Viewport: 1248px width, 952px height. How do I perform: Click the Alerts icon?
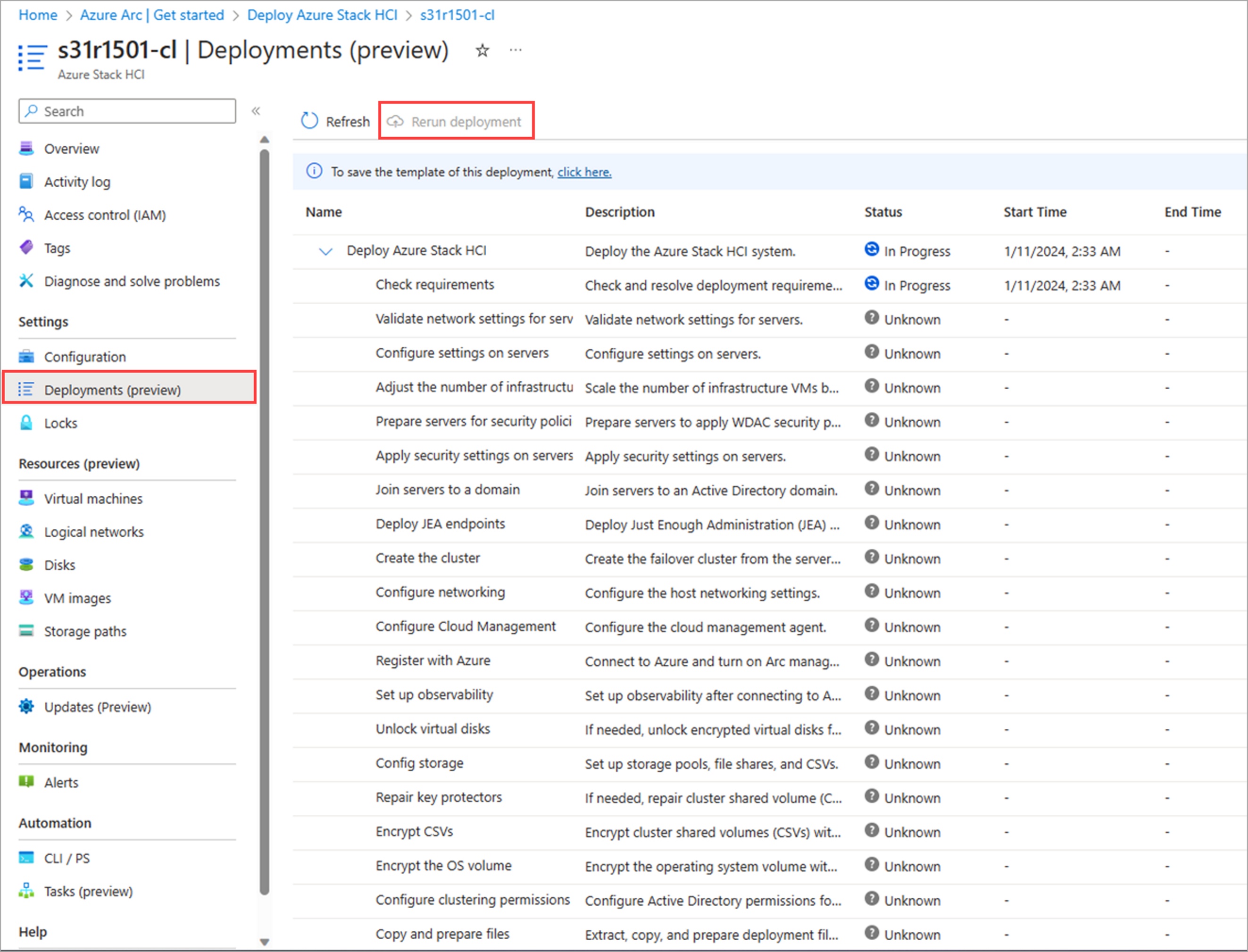[x=26, y=782]
